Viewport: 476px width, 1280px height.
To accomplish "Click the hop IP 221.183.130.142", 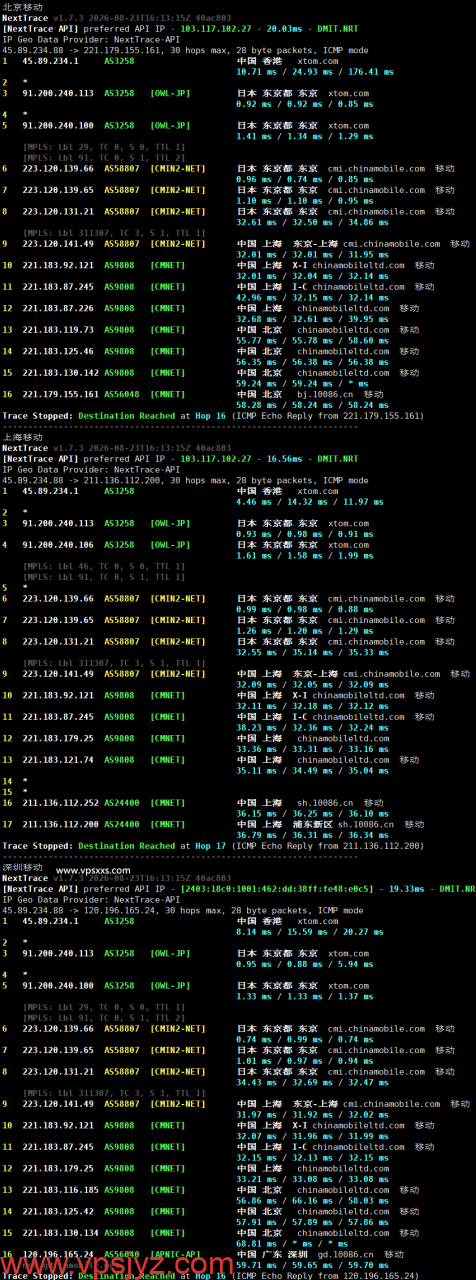I will click(61, 372).
